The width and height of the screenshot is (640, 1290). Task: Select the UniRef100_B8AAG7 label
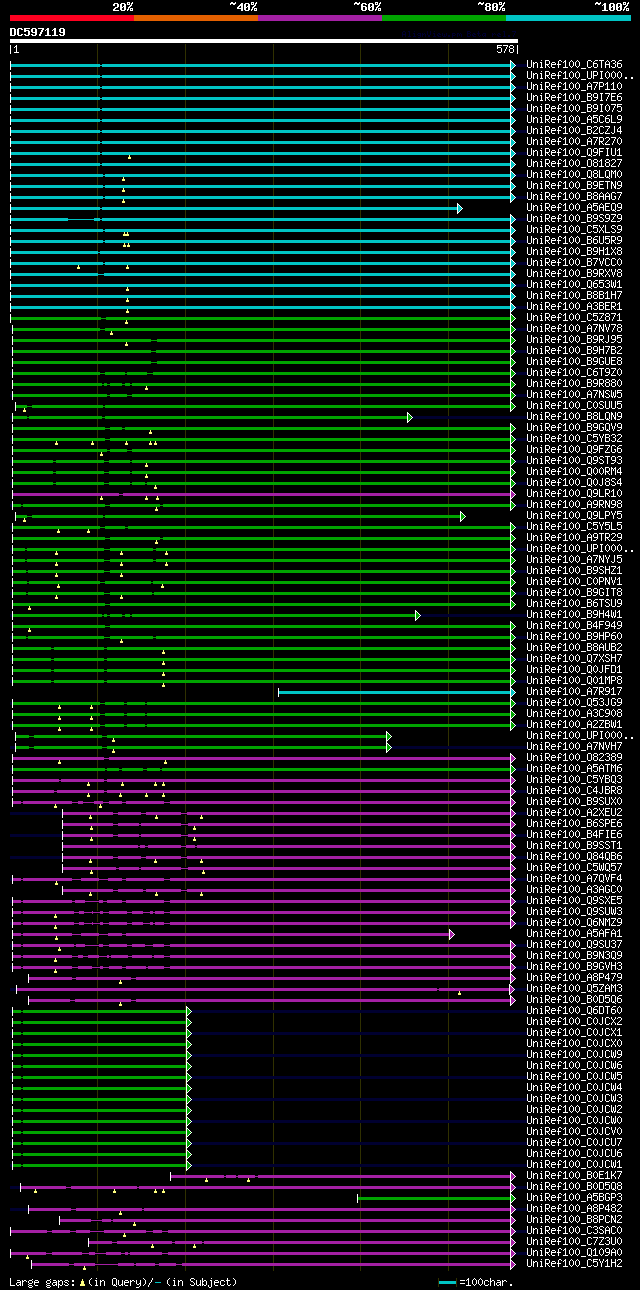point(574,197)
